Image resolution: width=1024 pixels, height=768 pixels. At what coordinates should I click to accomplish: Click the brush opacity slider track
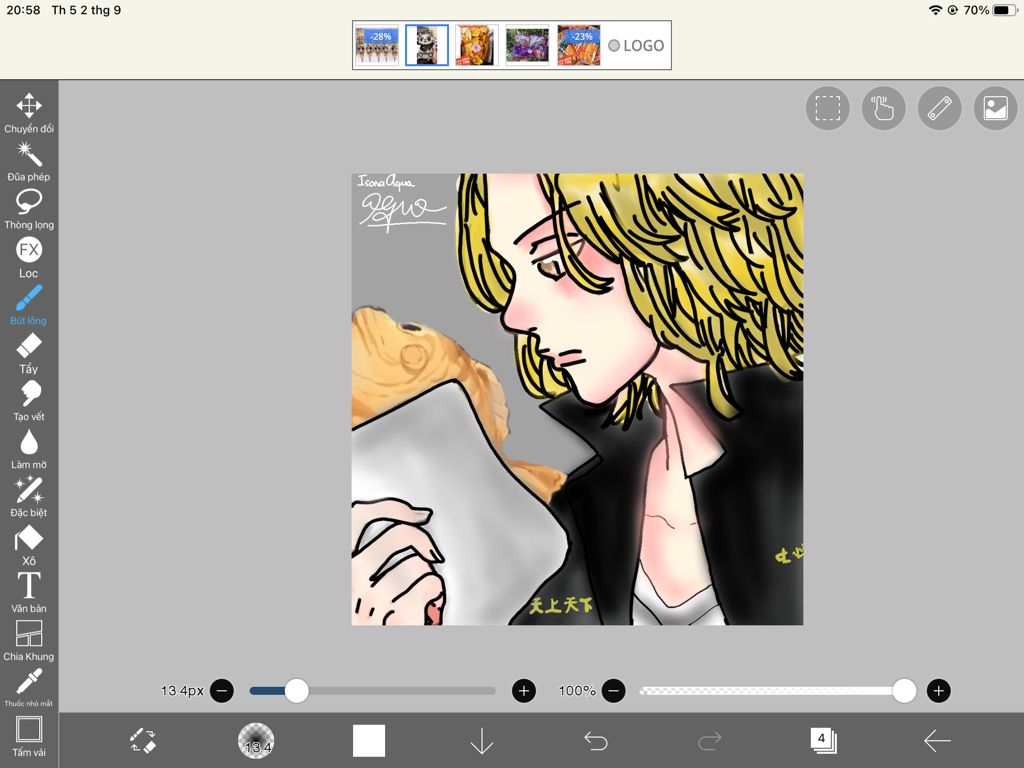click(x=777, y=690)
